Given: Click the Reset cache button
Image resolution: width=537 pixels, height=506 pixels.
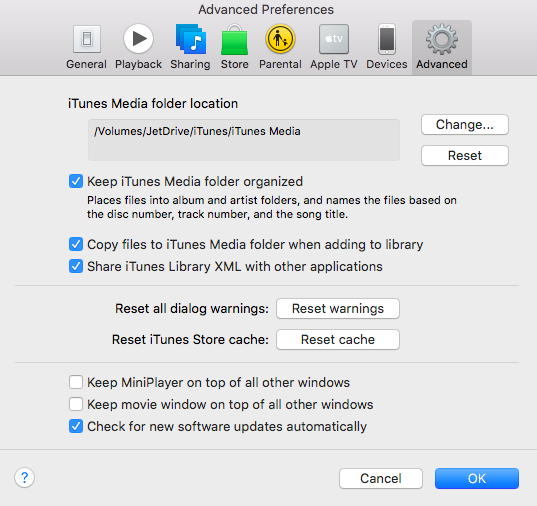Looking at the screenshot, I should (x=338, y=340).
